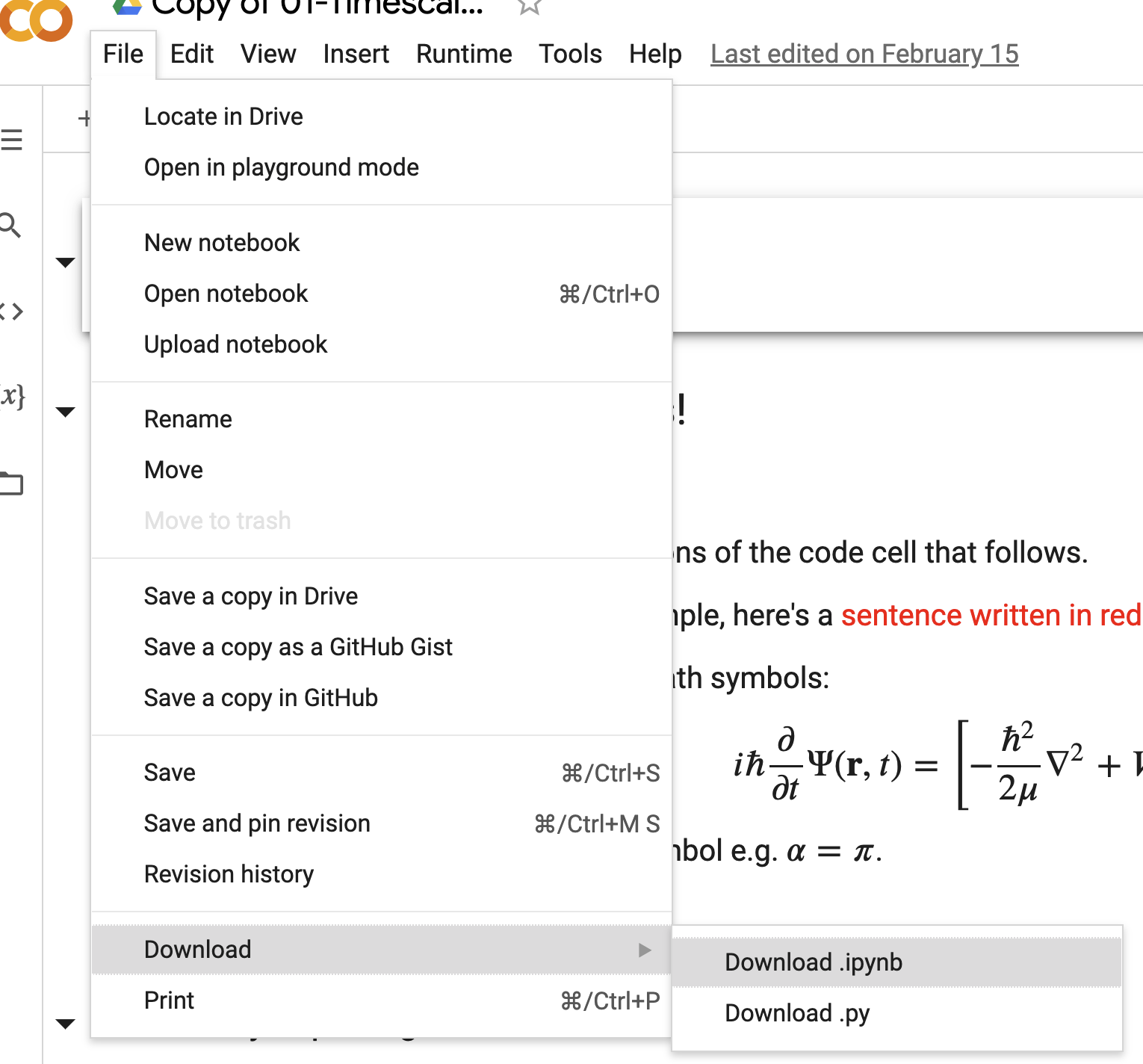Select Save a copy in GitHub
Viewport: 1143px width, 1064px height.
(x=381, y=698)
